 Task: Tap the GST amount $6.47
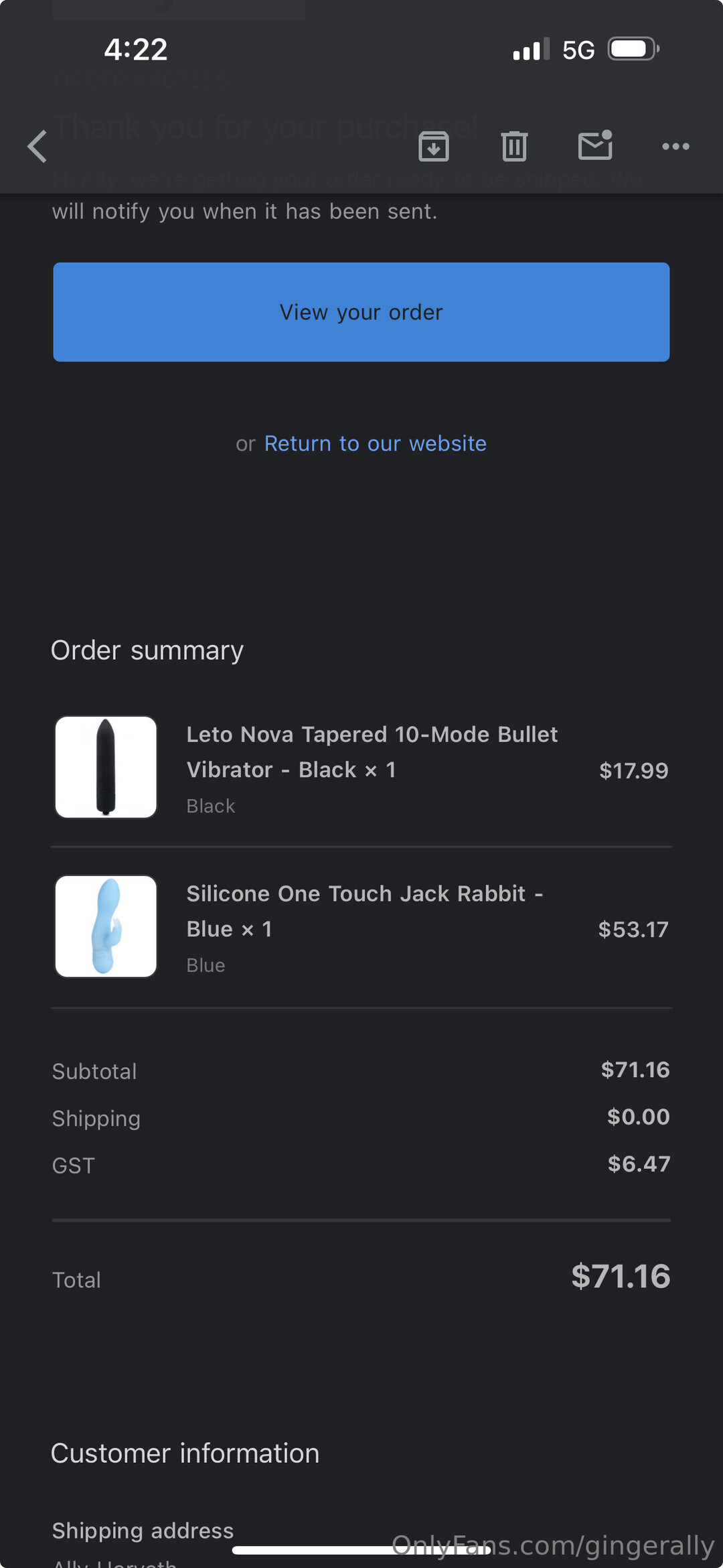(x=639, y=1164)
